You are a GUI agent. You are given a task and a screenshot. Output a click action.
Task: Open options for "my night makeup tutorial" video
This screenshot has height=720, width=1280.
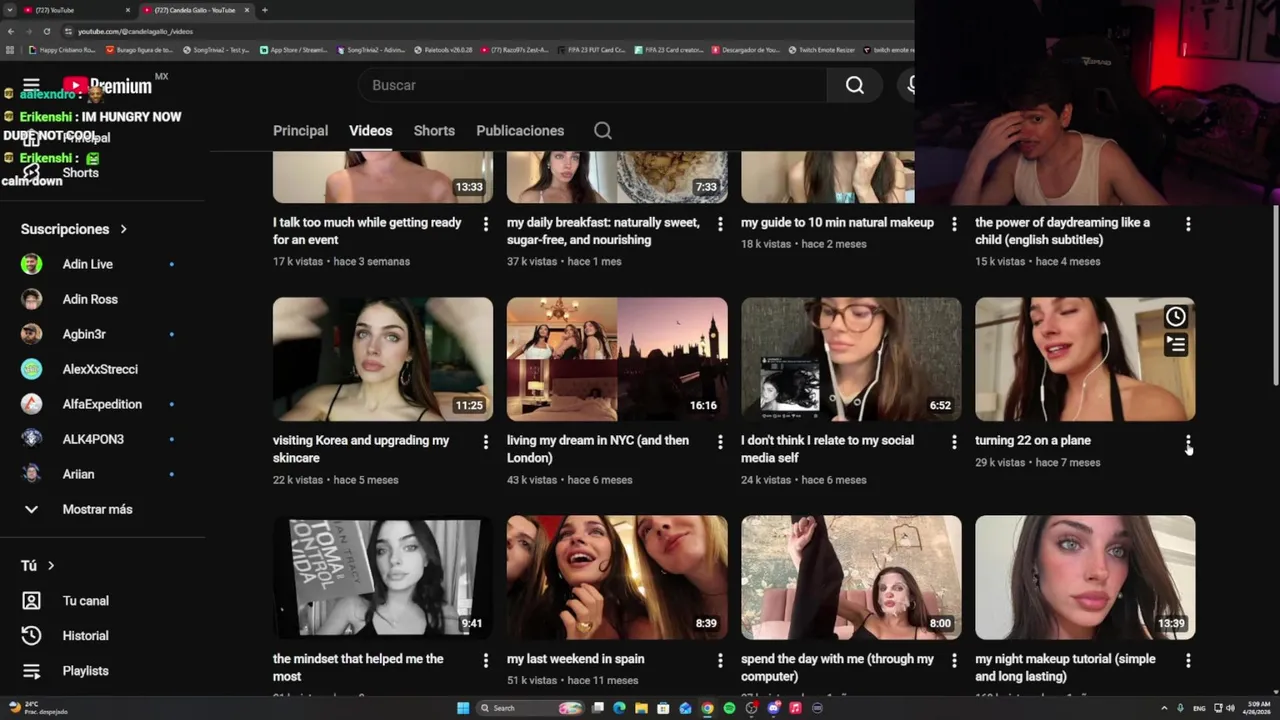click(x=1188, y=660)
